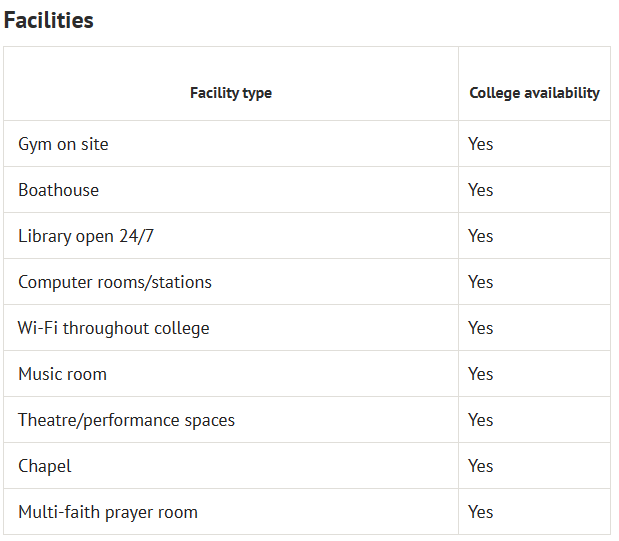
Task: Select the College availability column header
Action: coord(535,93)
